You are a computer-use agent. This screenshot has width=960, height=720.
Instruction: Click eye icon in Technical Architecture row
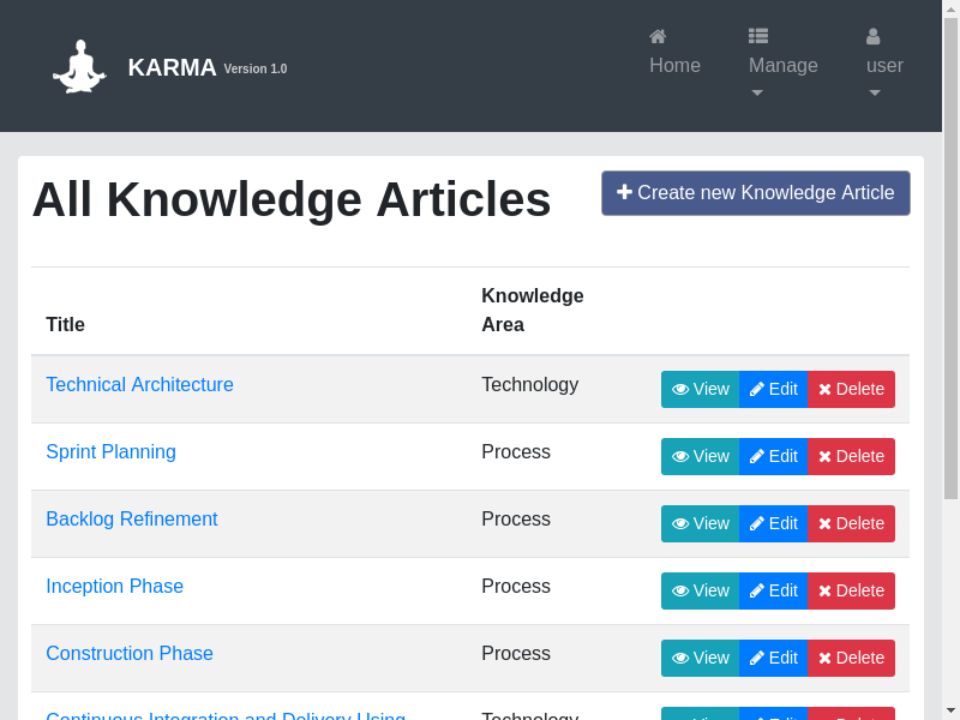tap(680, 389)
